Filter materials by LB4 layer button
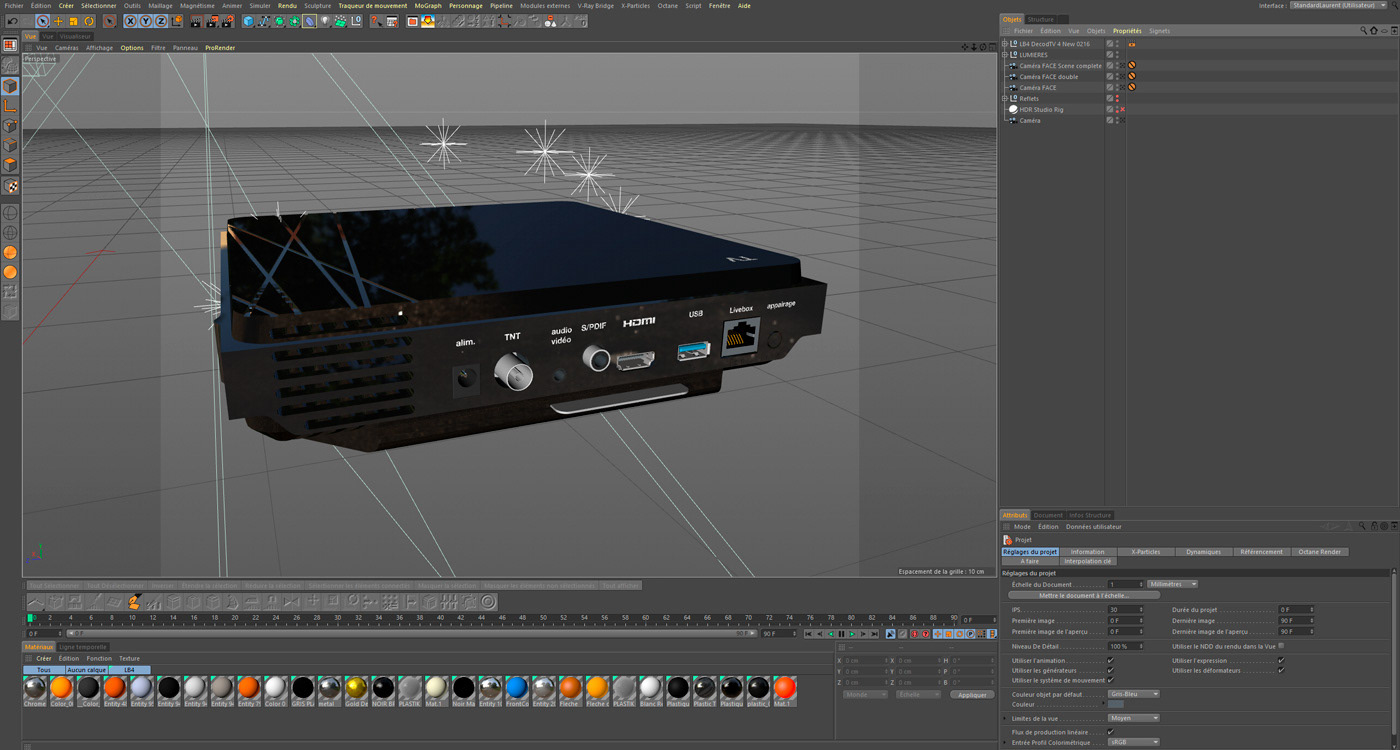The image size is (1400, 750). point(130,670)
